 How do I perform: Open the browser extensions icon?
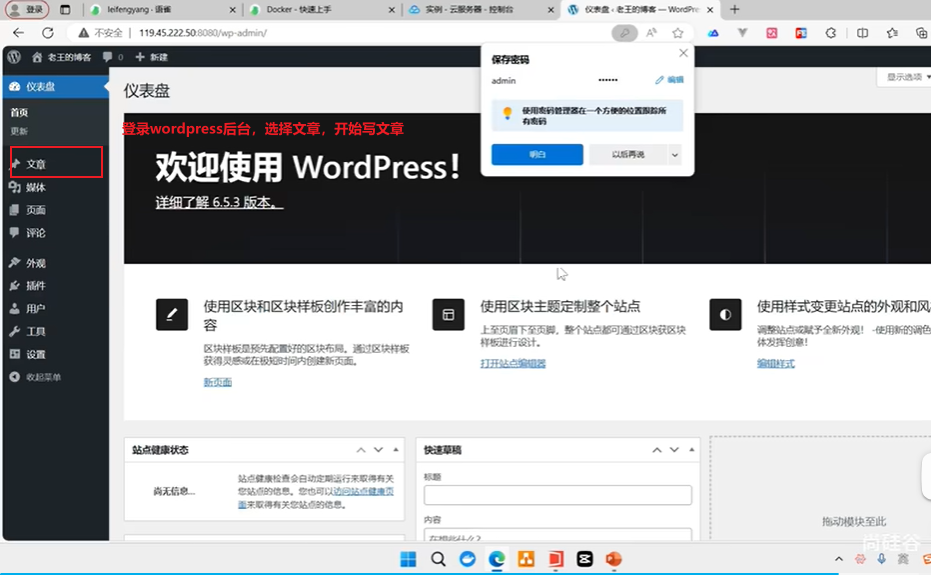pos(831,33)
